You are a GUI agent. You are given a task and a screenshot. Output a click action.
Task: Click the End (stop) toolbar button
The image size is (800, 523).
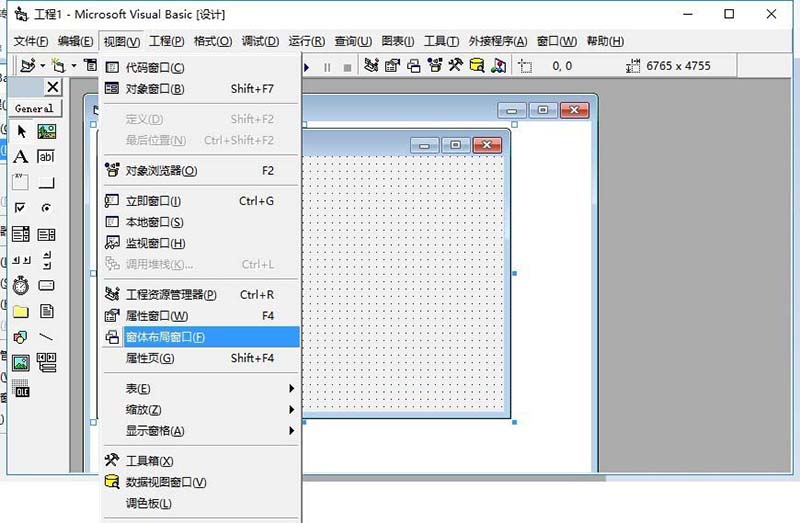tap(347, 67)
